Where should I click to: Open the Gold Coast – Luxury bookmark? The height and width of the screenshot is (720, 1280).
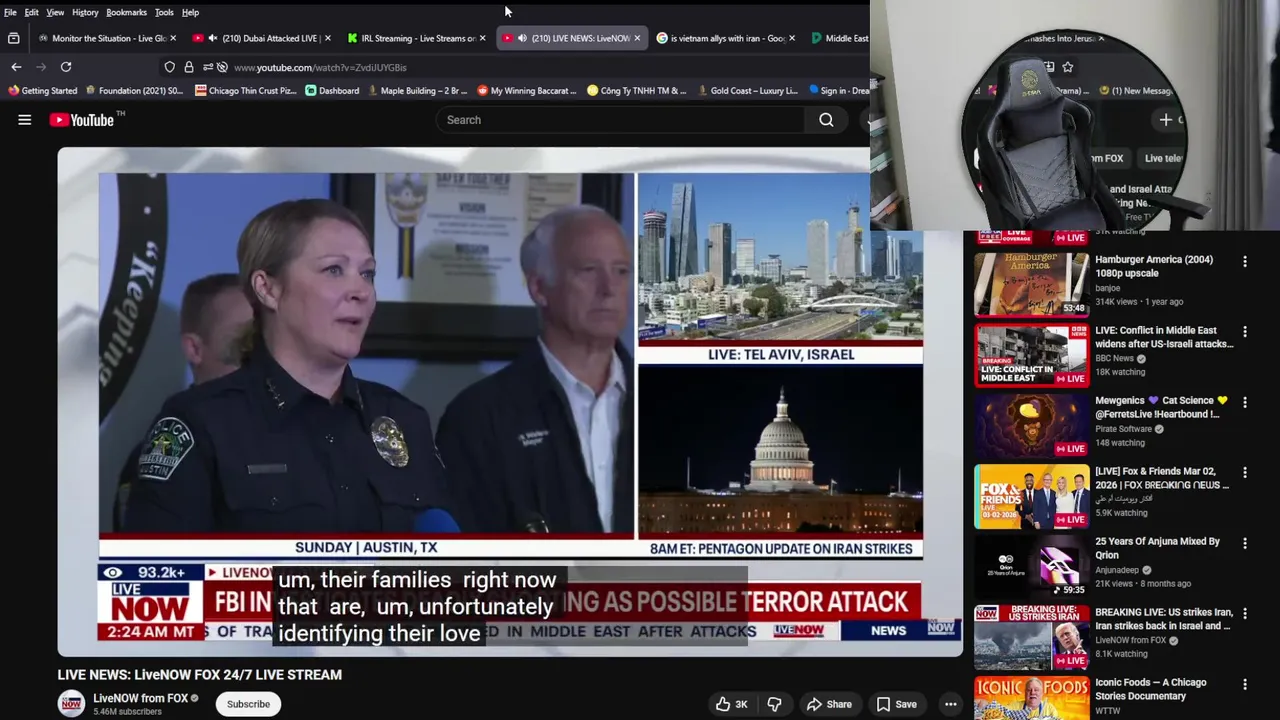[x=747, y=91]
